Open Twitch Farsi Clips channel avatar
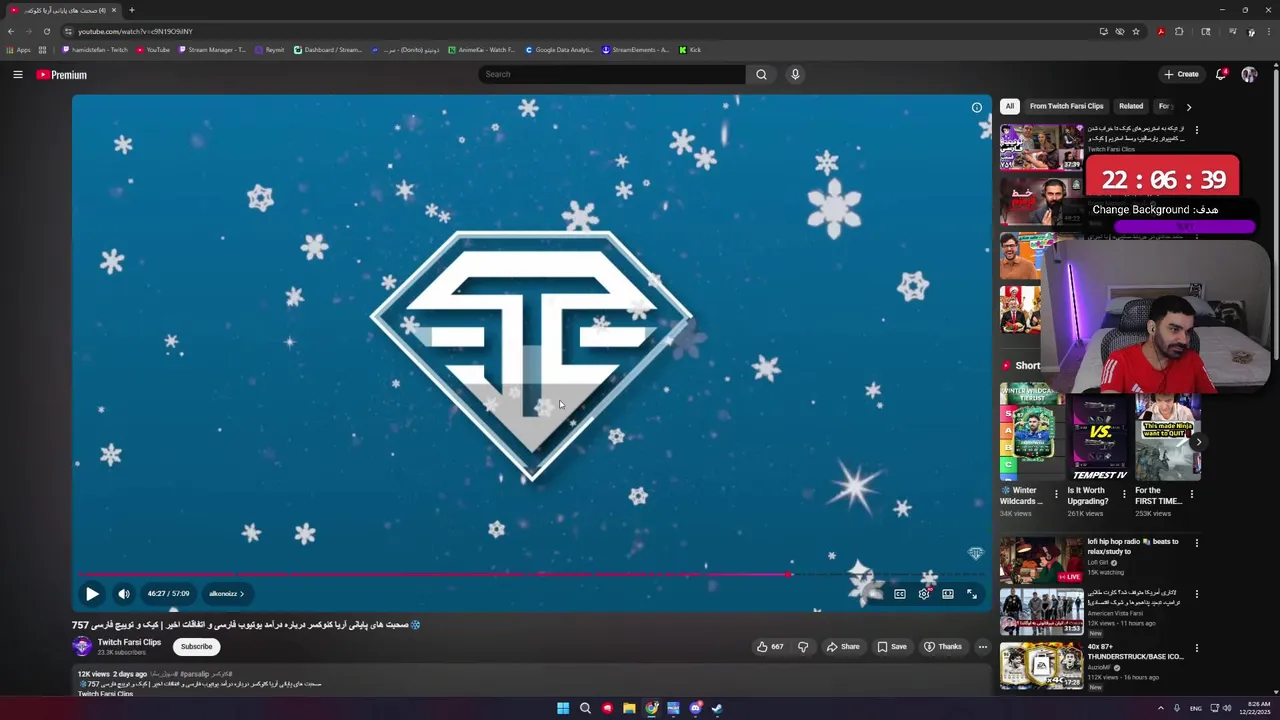The image size is (1280, 720). (x=82, y=647)
